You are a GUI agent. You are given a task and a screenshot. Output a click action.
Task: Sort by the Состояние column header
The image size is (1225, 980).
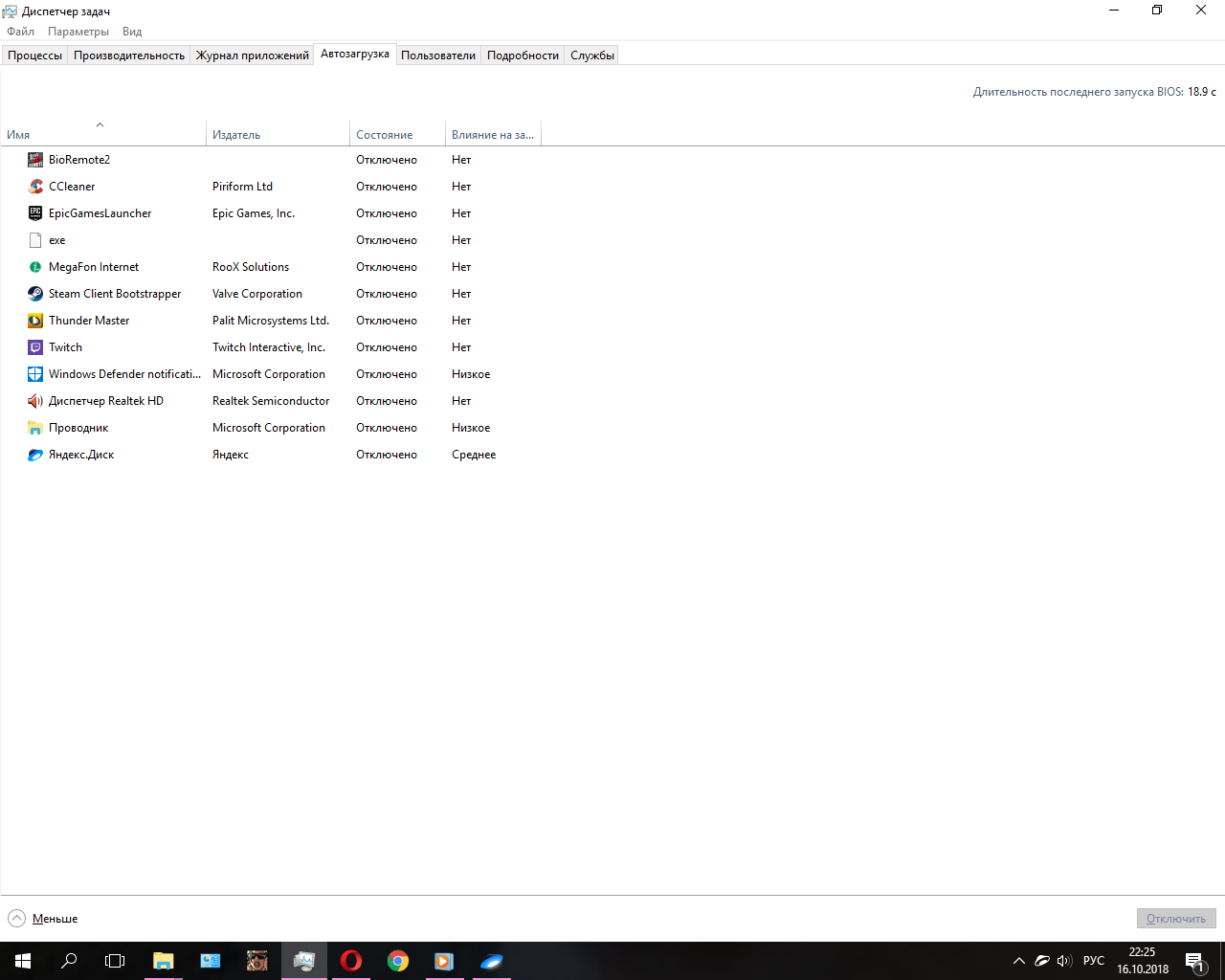pyautogui.click(x=385, y=135)
